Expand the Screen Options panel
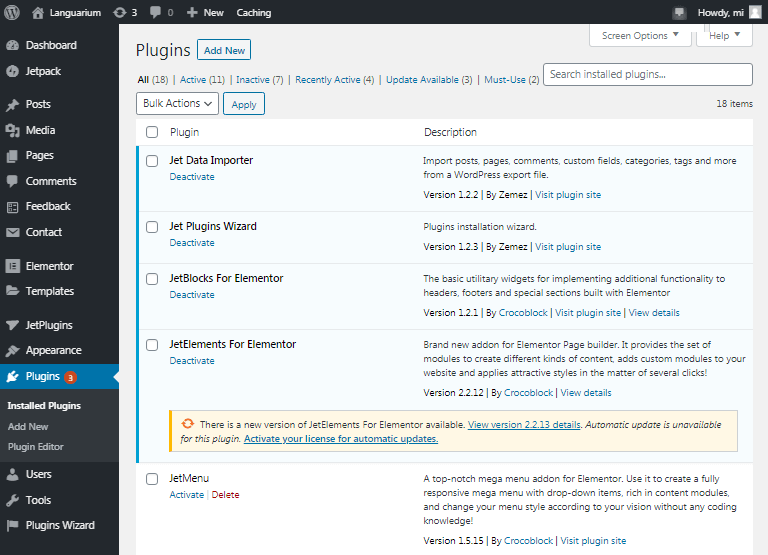The height and width of the screenshot is (555, 768). tap(640, 35)
